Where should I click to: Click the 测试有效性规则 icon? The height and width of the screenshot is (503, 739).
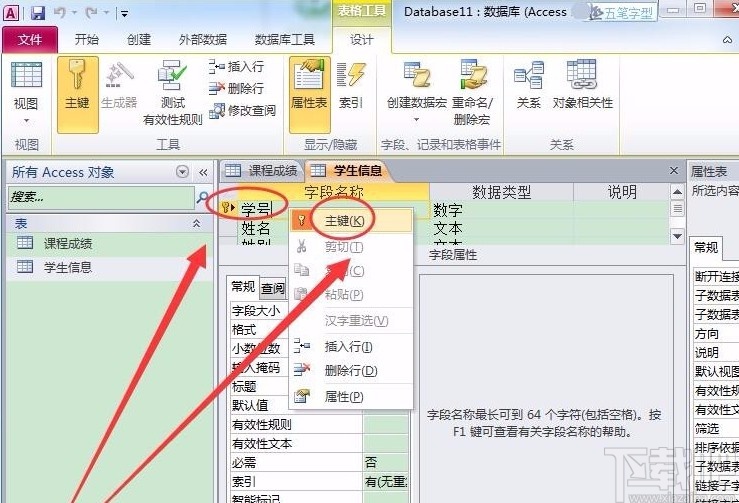point(172,92)
